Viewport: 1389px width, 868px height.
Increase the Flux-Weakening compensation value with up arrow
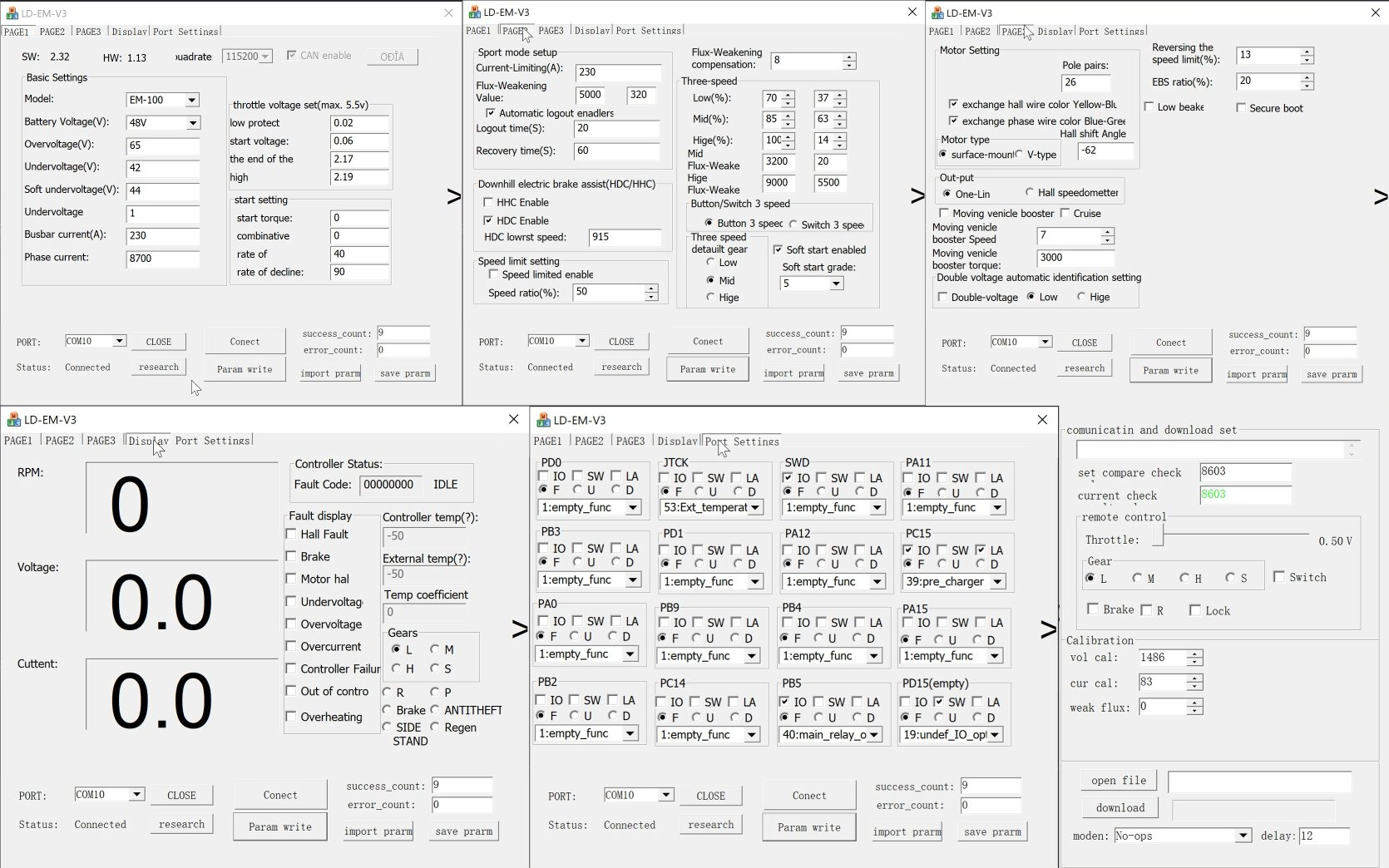coord(848,57)
